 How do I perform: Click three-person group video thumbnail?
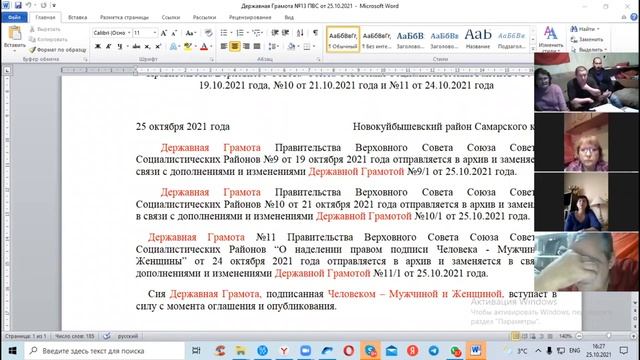(587, 82)
